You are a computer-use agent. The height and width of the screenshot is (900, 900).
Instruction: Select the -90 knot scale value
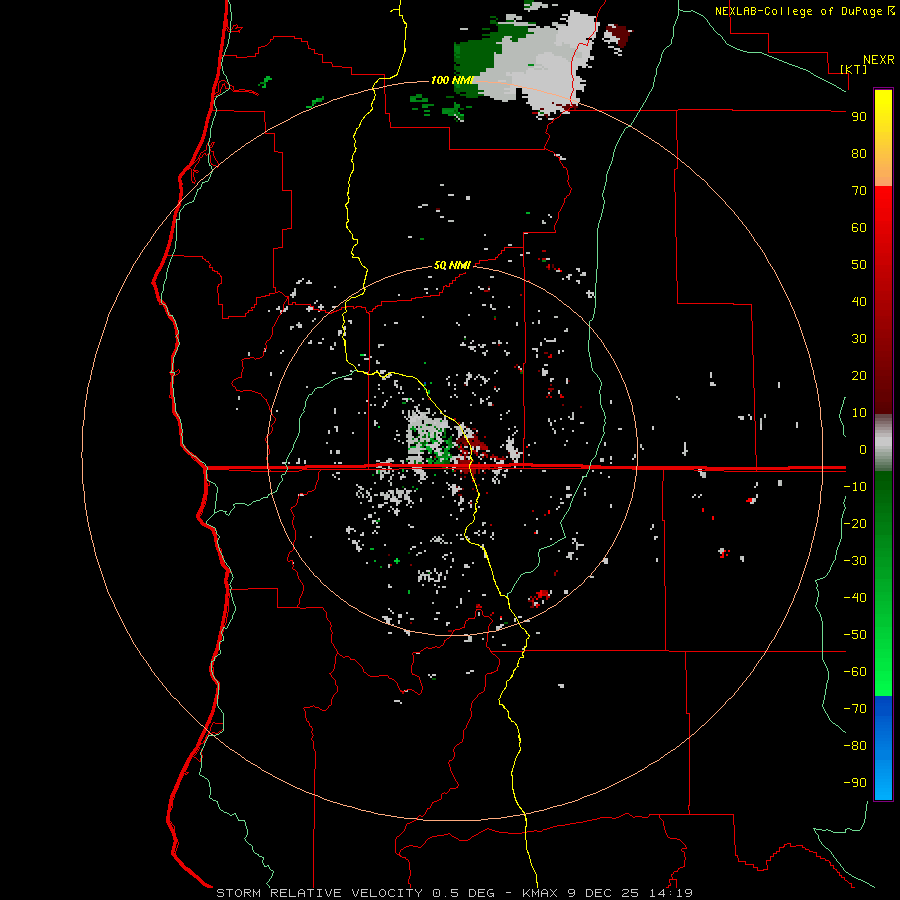(x=855, y=783)
